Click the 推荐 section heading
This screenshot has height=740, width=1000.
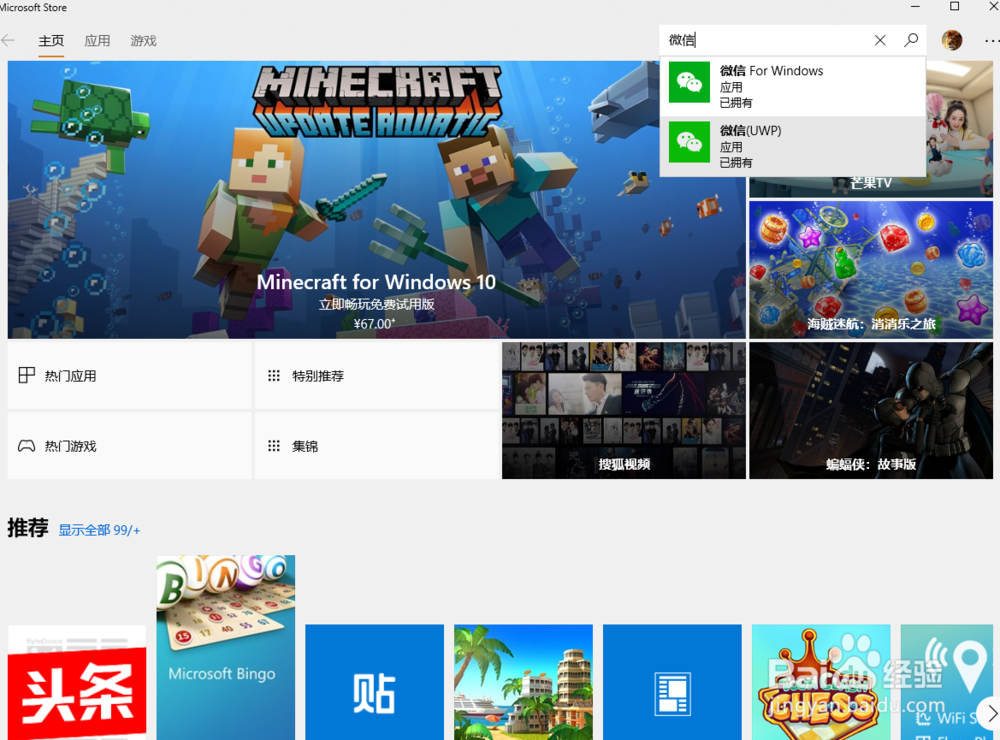point(28,528)
